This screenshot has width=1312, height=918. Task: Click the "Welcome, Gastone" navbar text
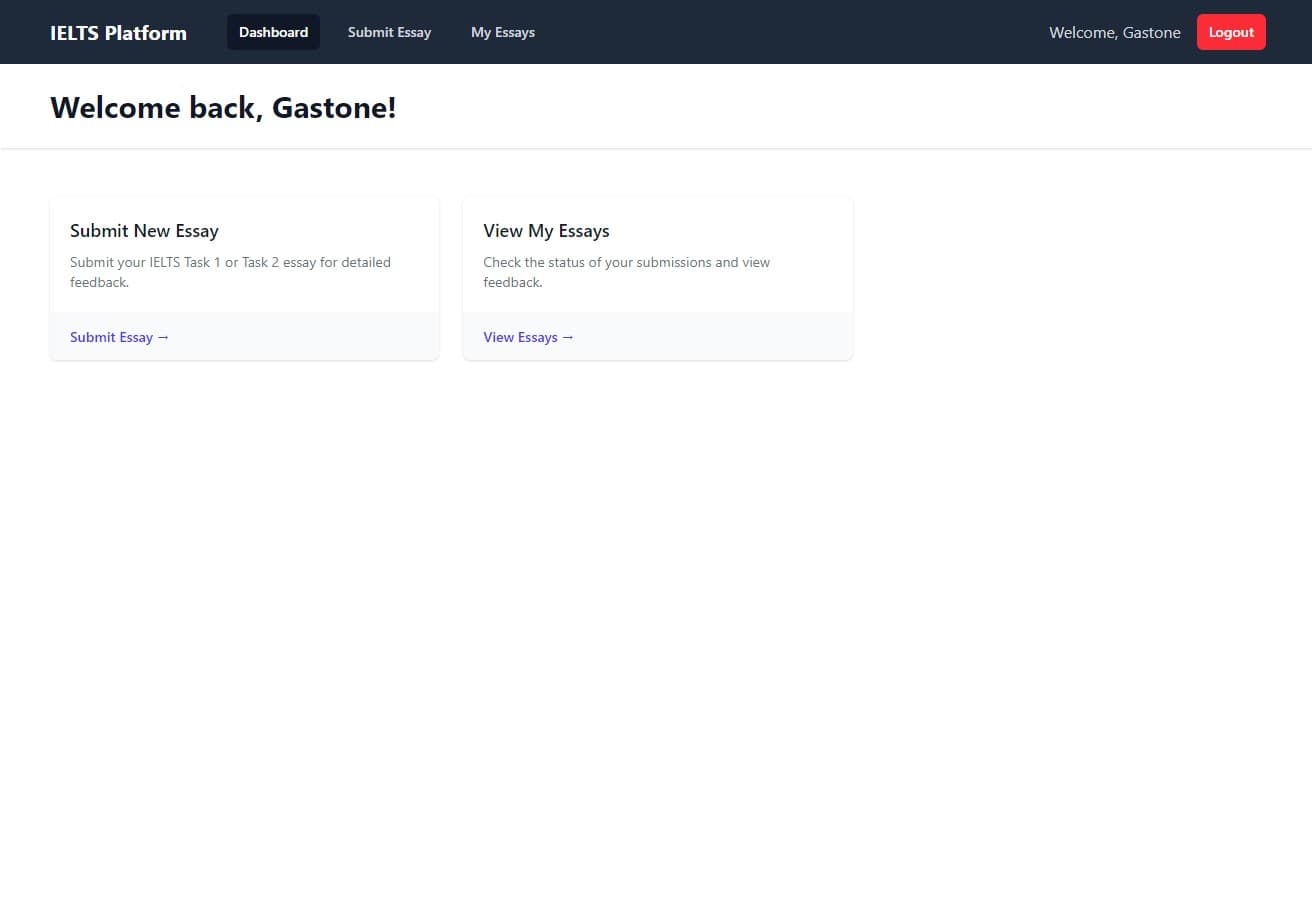(1114, 33)
